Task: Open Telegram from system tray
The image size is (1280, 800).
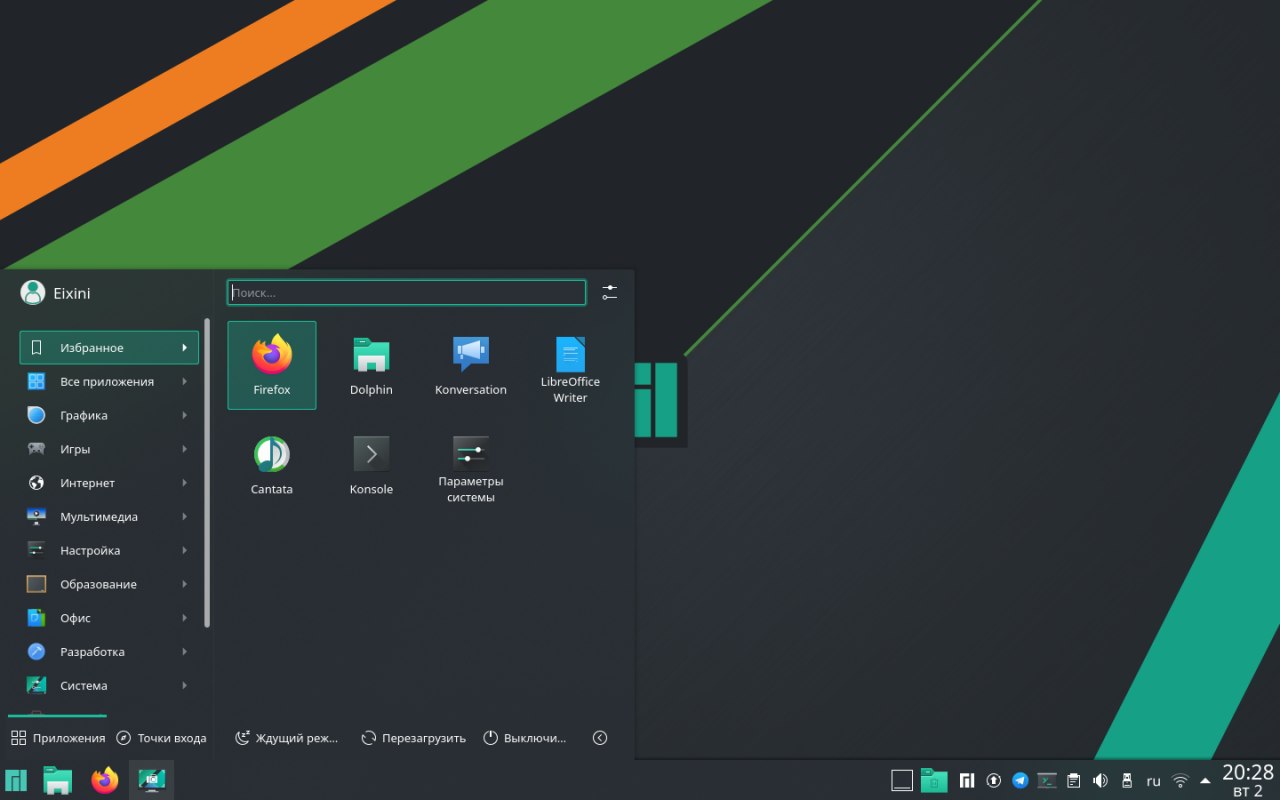Action: (1020, 780)
